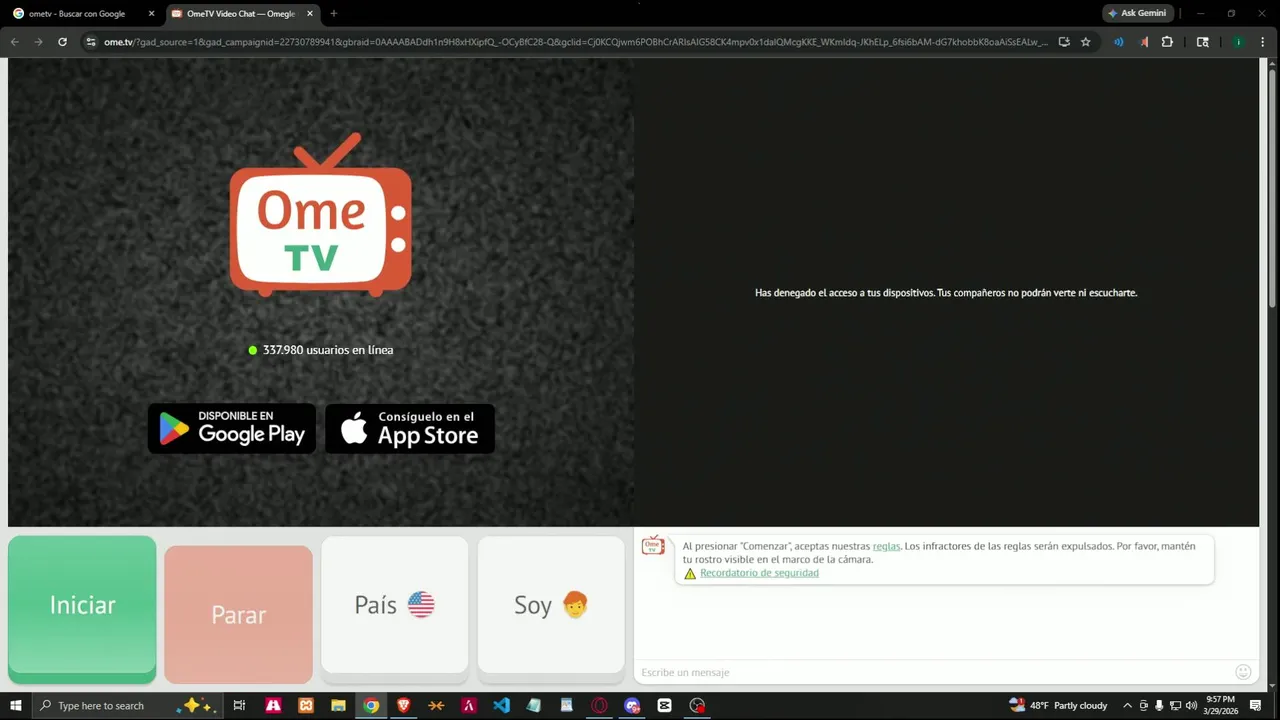Click the Ask Gemini button
1280x720 pixels.
(1137, 13)
